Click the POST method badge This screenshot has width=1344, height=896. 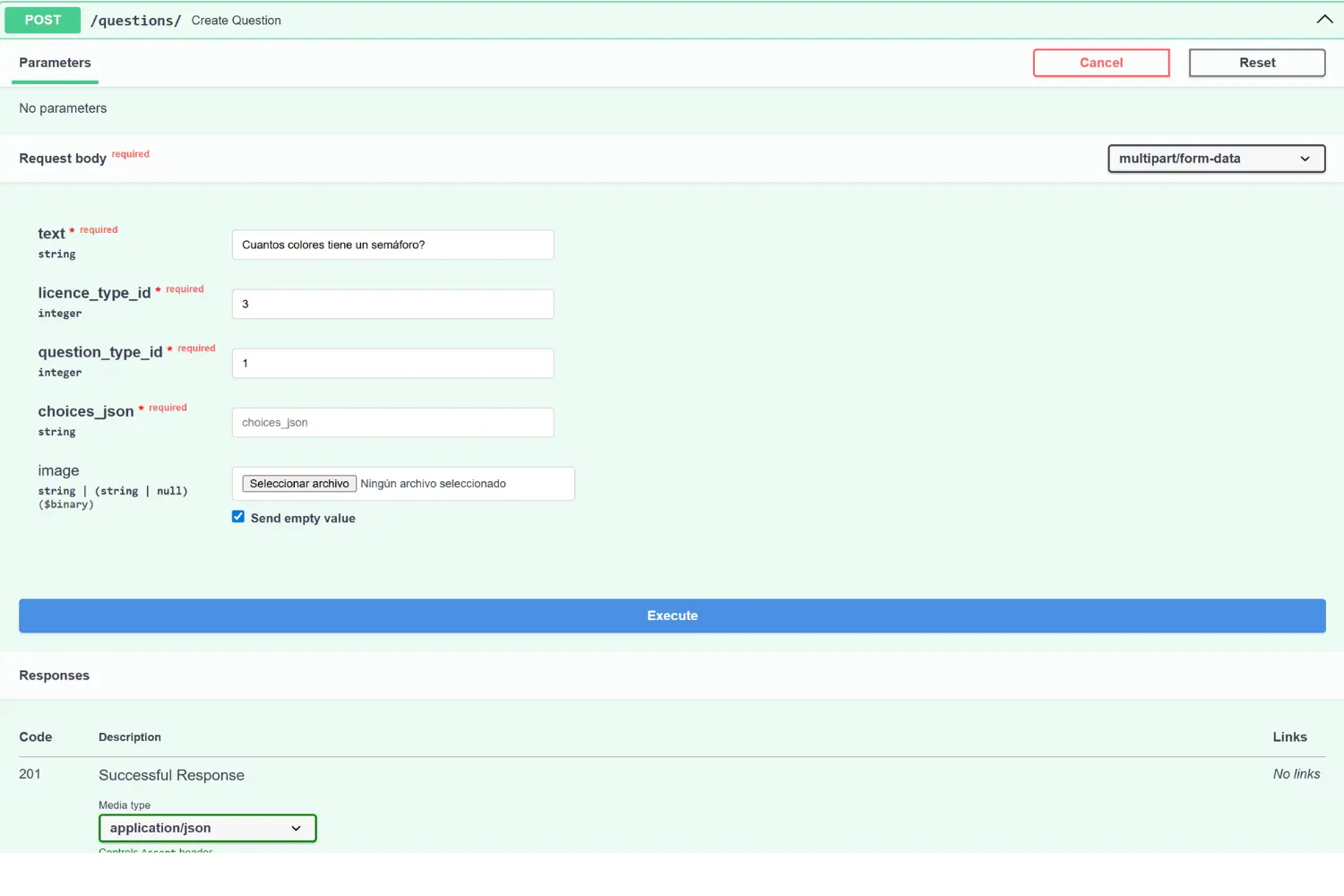click(42, 19)
